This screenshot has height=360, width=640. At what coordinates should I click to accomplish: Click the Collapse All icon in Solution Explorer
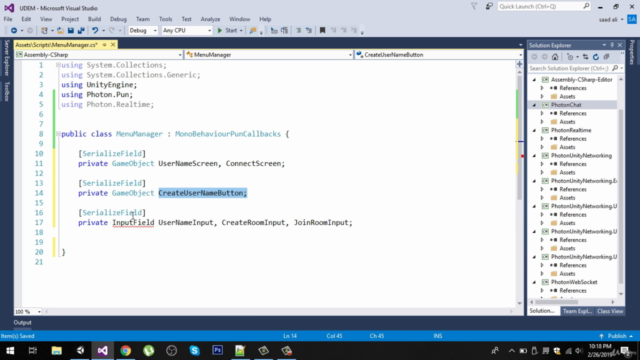point(606,57)
